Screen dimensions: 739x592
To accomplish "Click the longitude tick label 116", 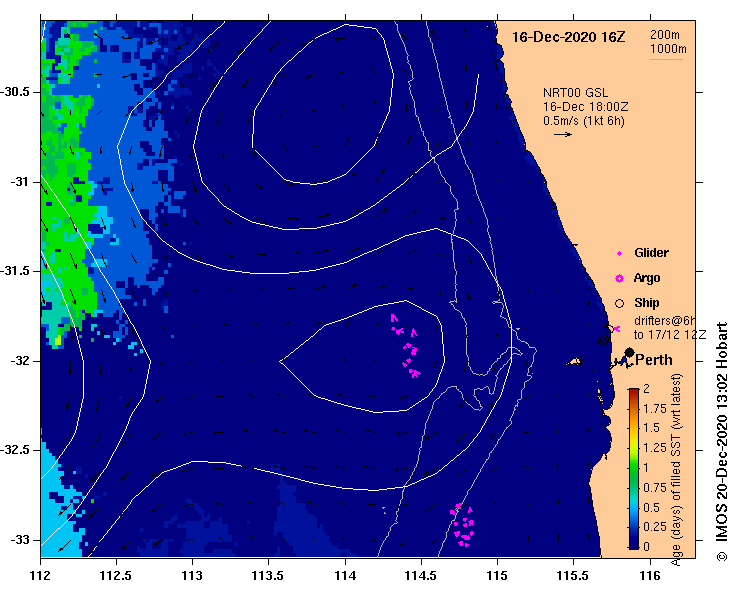I will pos(650,576).
